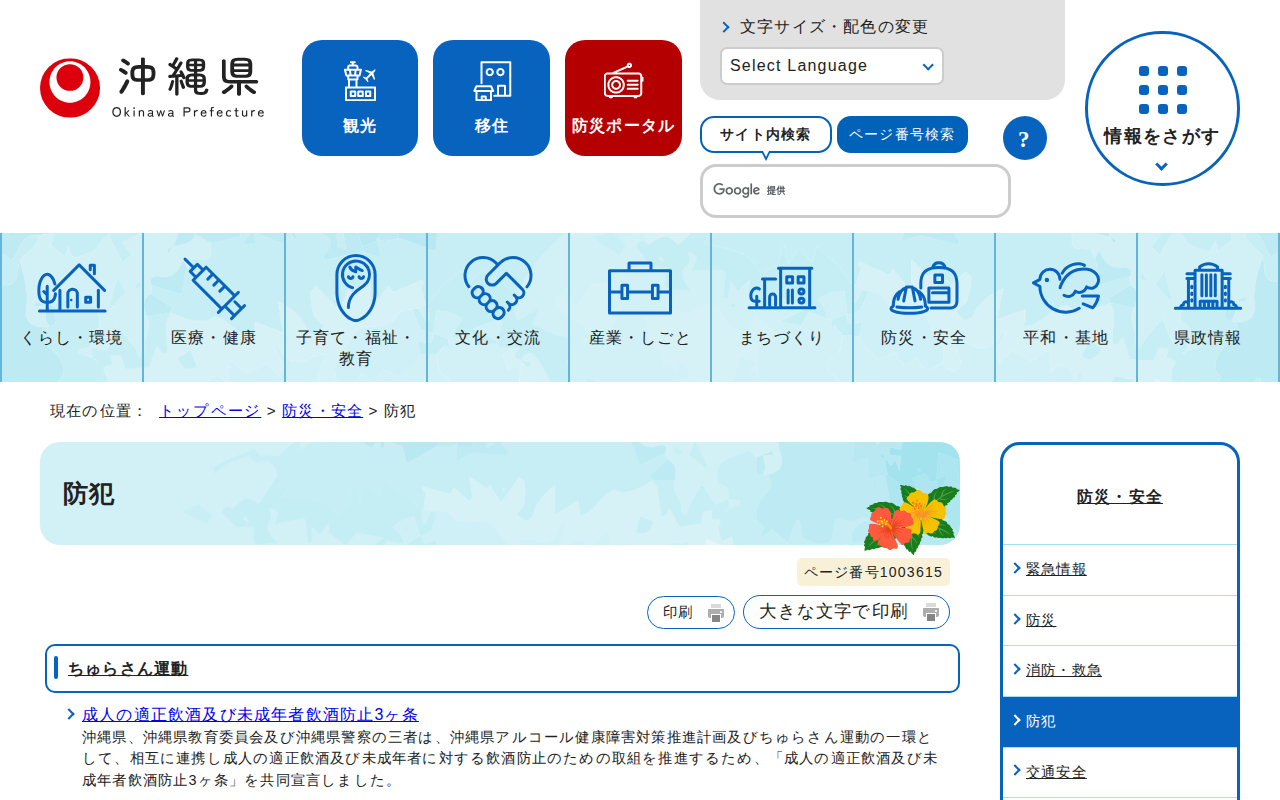Open the 防災・安全 helmet and backpack category
The width and height of the screenshot is (1280, 800).
point(924,308)
